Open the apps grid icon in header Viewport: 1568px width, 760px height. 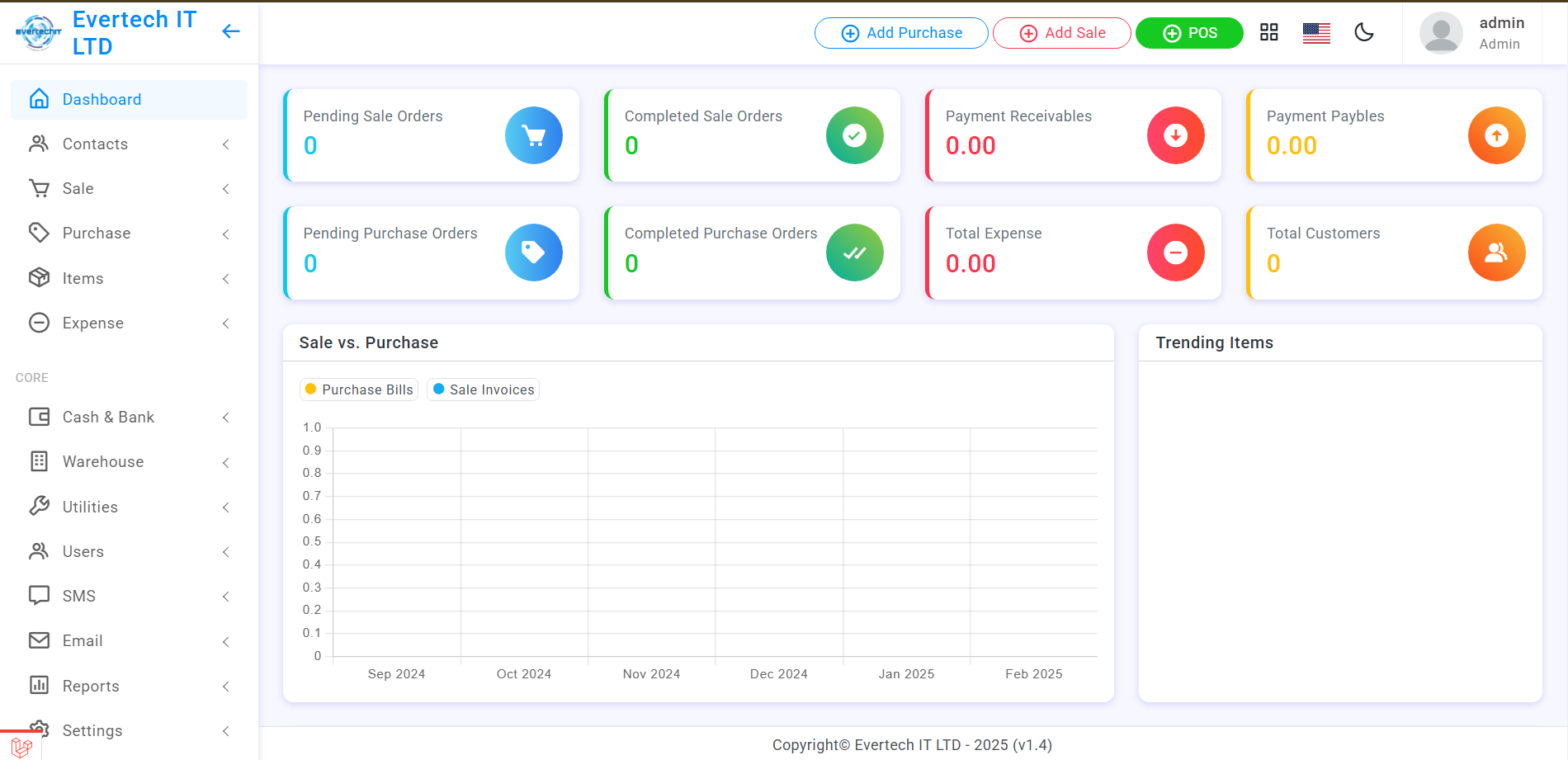pos(1268,33)
